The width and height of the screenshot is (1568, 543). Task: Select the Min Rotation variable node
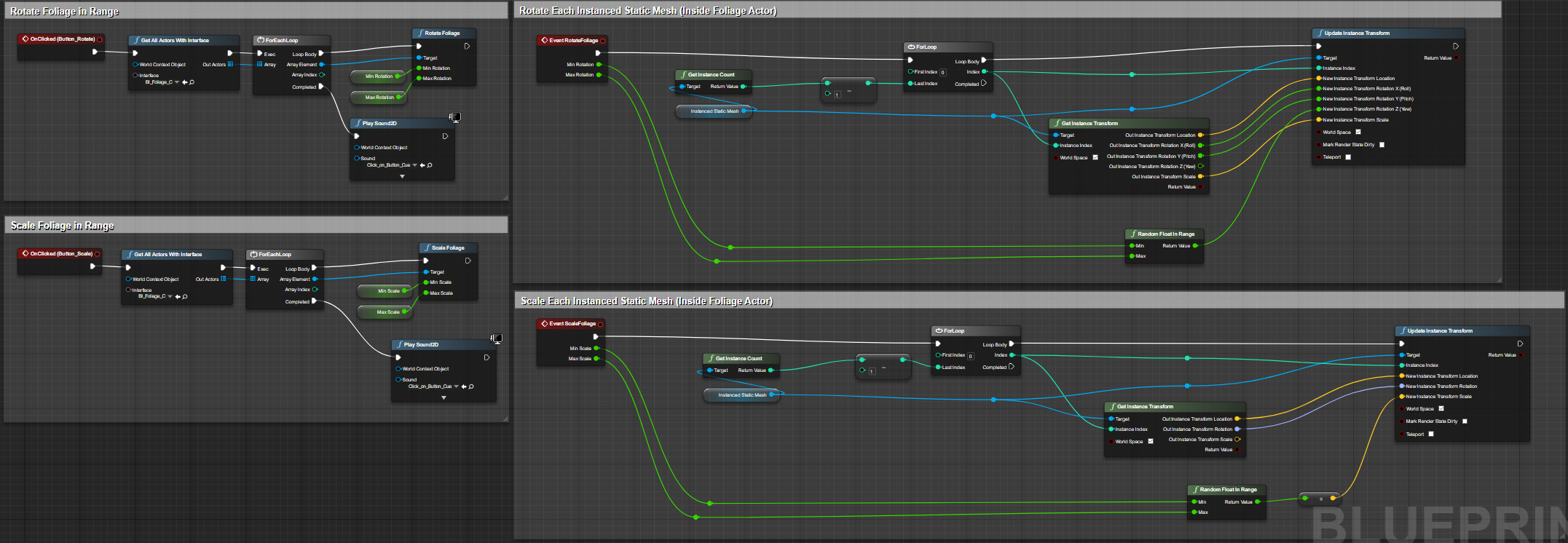378,76
